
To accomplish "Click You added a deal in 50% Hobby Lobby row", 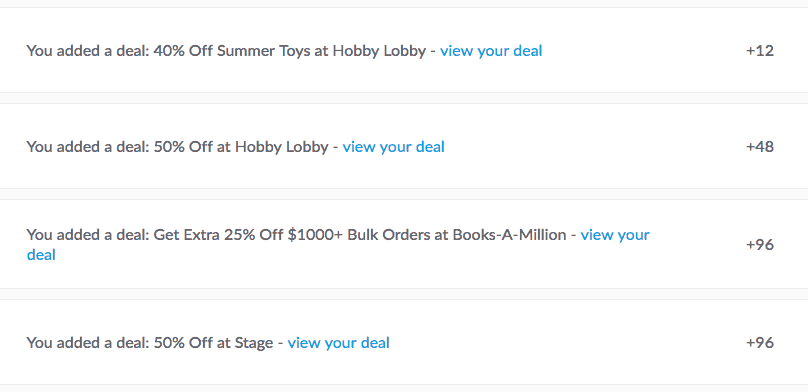I will tap(88, 147).
